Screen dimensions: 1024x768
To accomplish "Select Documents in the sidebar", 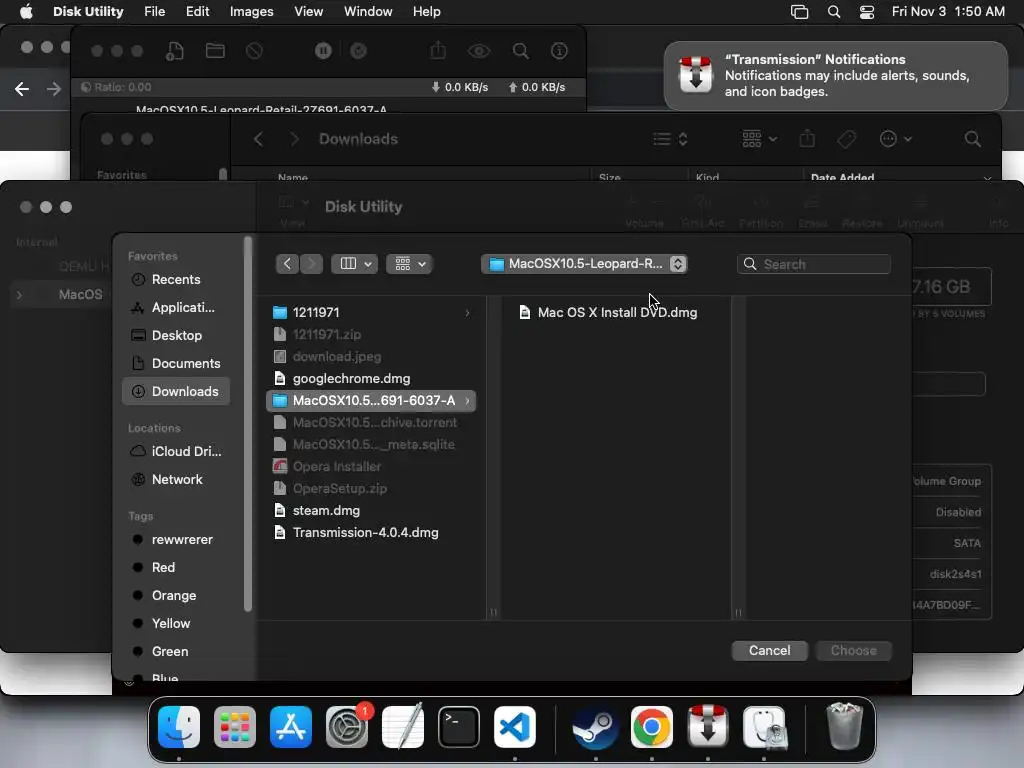I will point(176,364).
